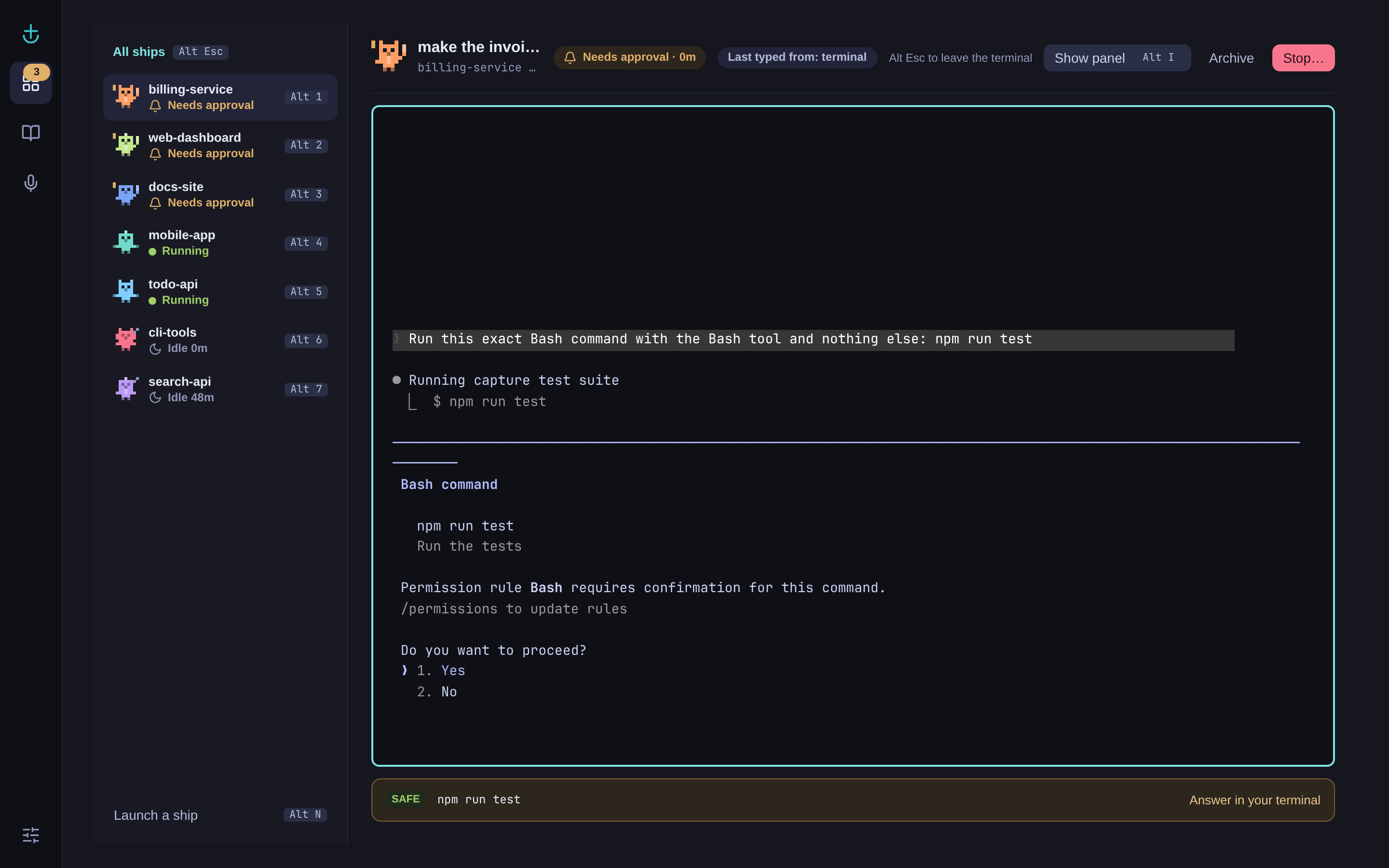Viewport: 1389px width, 868px height.
Task: Archive the current ship
Action: point(1231,58)
